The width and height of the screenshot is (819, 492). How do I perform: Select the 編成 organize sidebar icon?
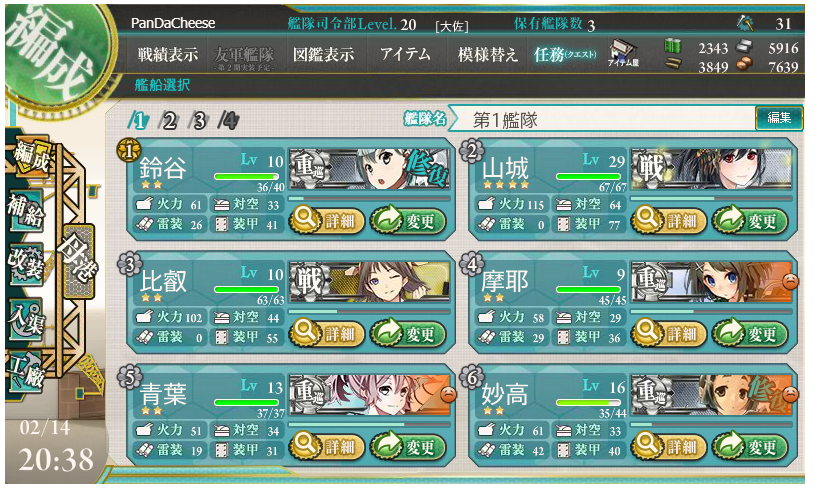30,156
